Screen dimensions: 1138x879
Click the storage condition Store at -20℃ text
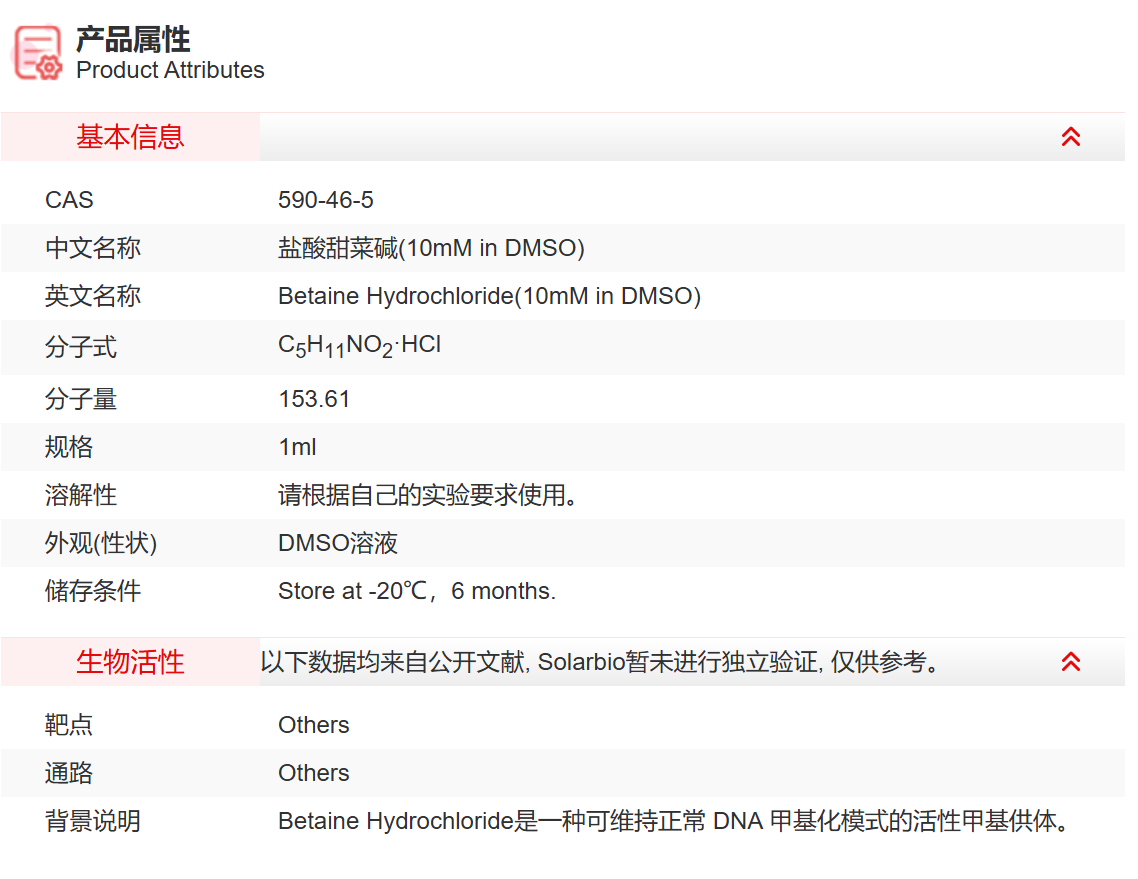416,591
